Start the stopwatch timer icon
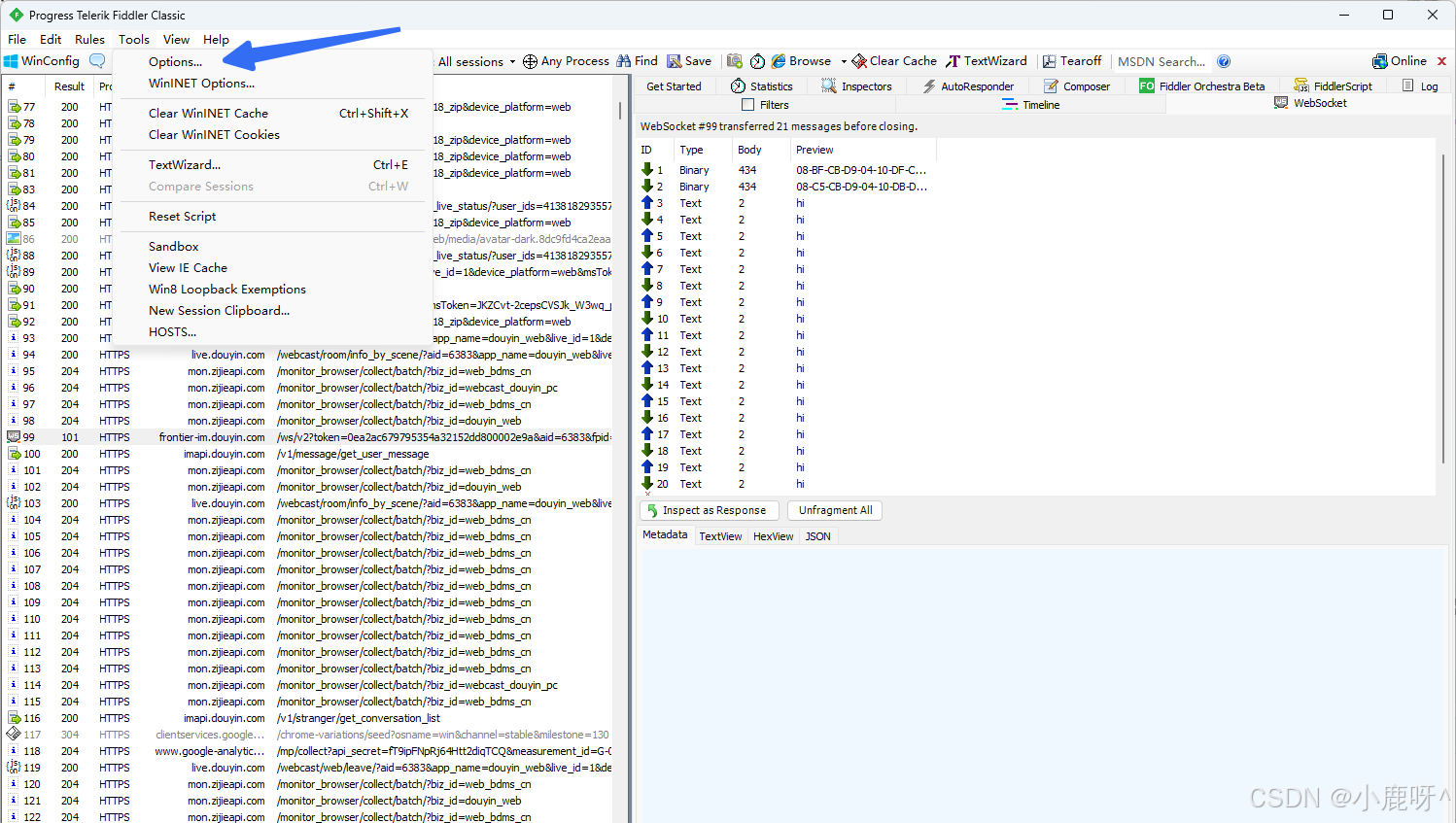 point(757,60)
